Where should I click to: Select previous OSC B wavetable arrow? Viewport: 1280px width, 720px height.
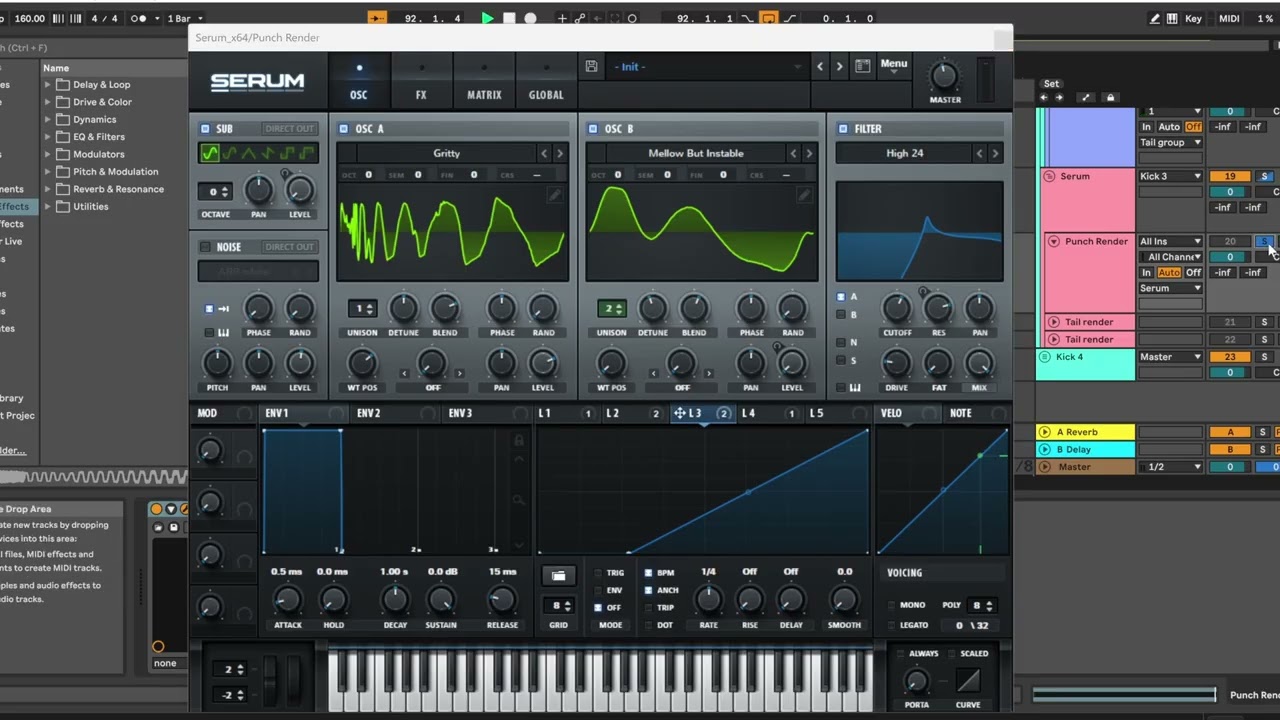pyautogui.click(x=793, y=153)
